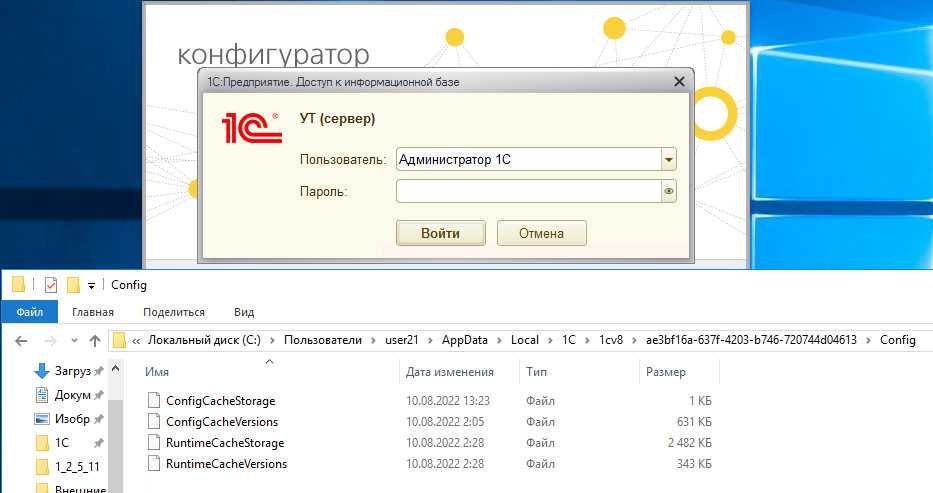Click AppData breadcrumb segment
The image size is (933, 493).
point(465,340)
